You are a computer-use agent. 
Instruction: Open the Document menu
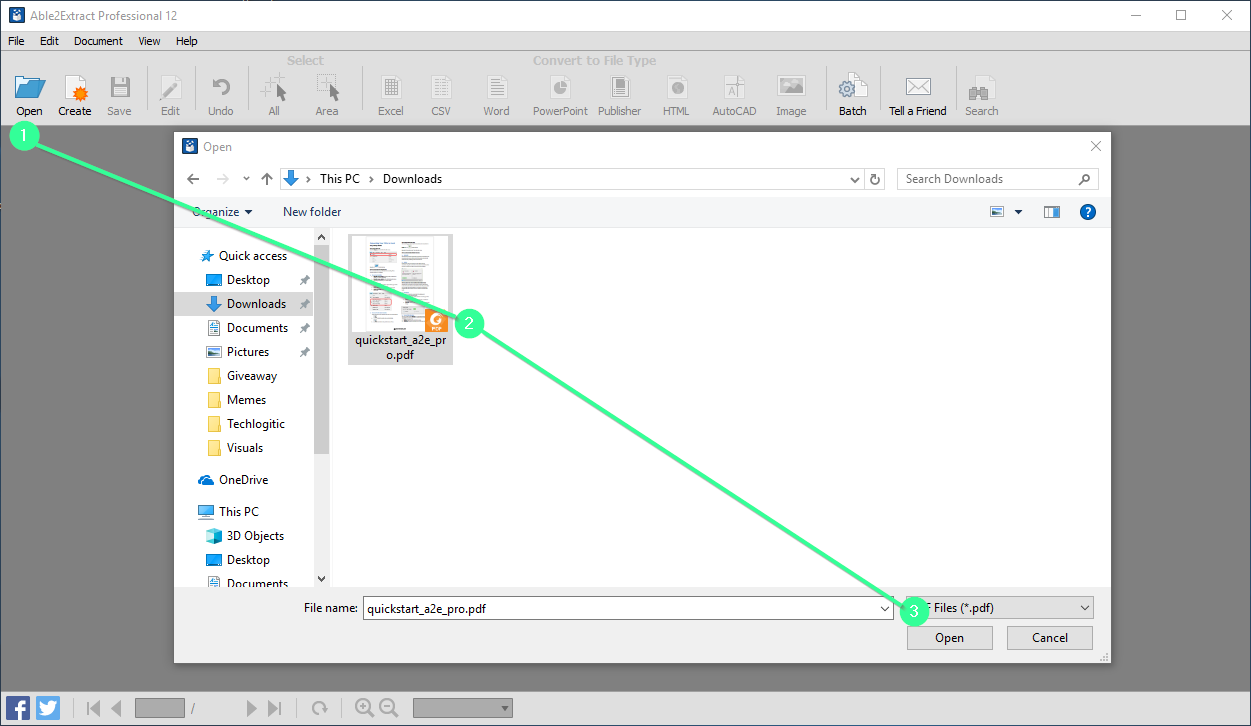(x=98, y=41)
